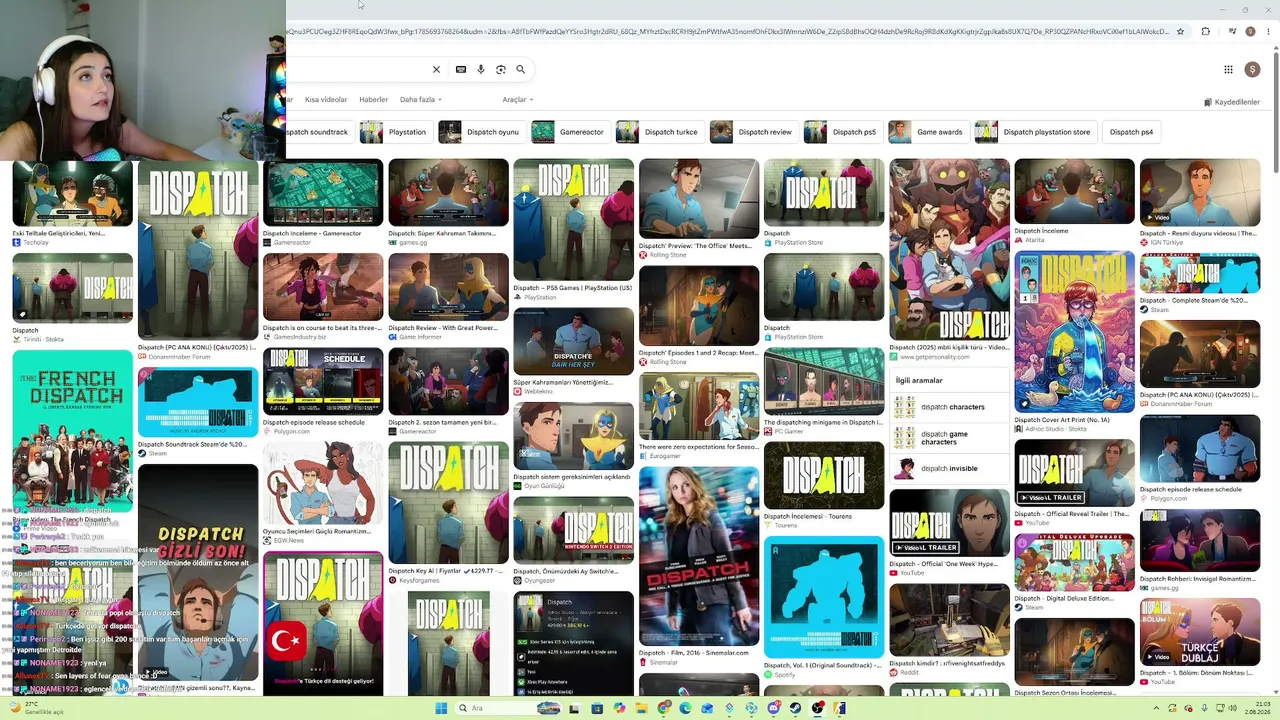
Task: Open the 'Dispatch Cover Art Print' thumbnail
Action: (1074, 332)
